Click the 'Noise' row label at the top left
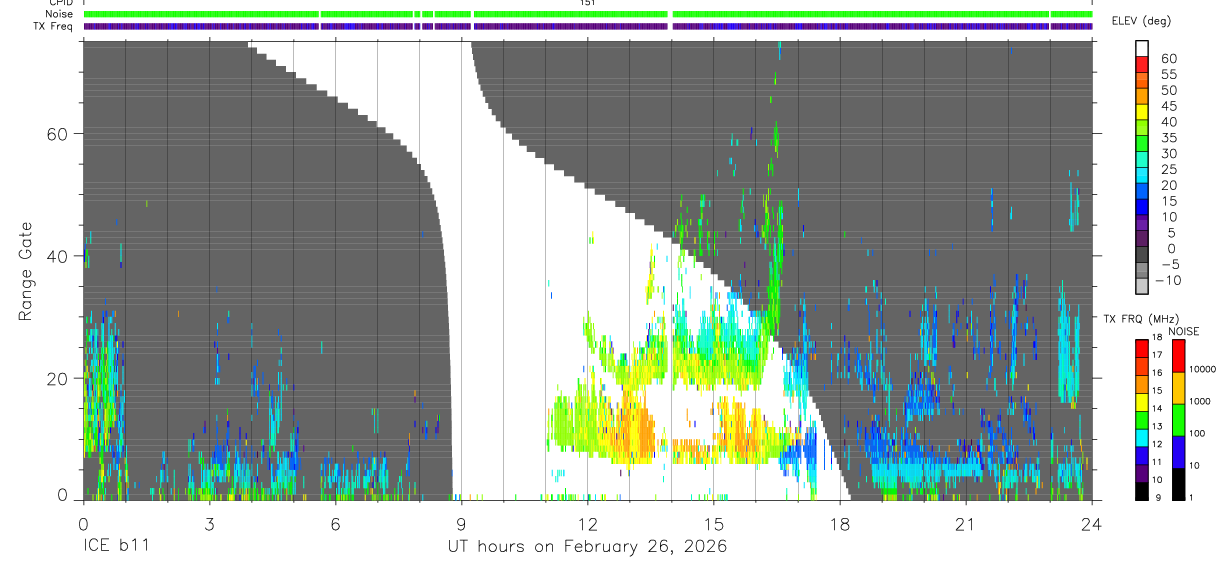The height and width of the screenshot is (567, 1228). (59, 15)
